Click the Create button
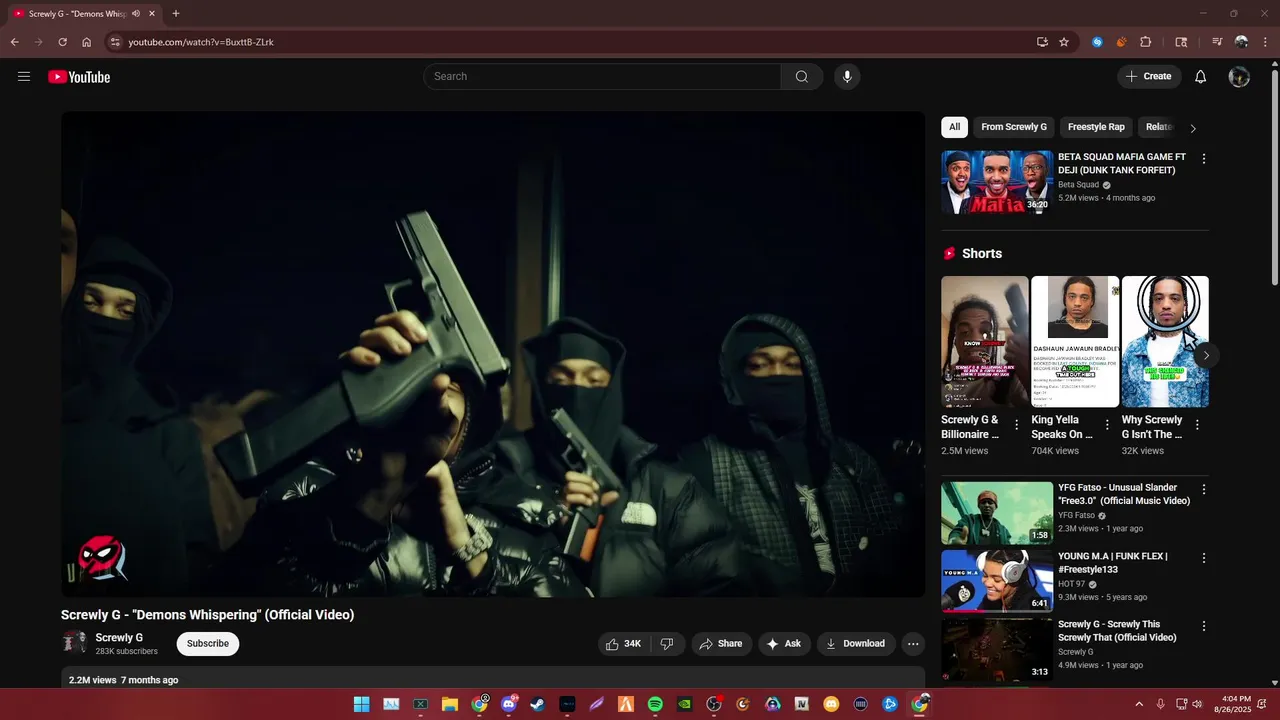Viewport: 1280px width, 720px height. [1149, 77]
